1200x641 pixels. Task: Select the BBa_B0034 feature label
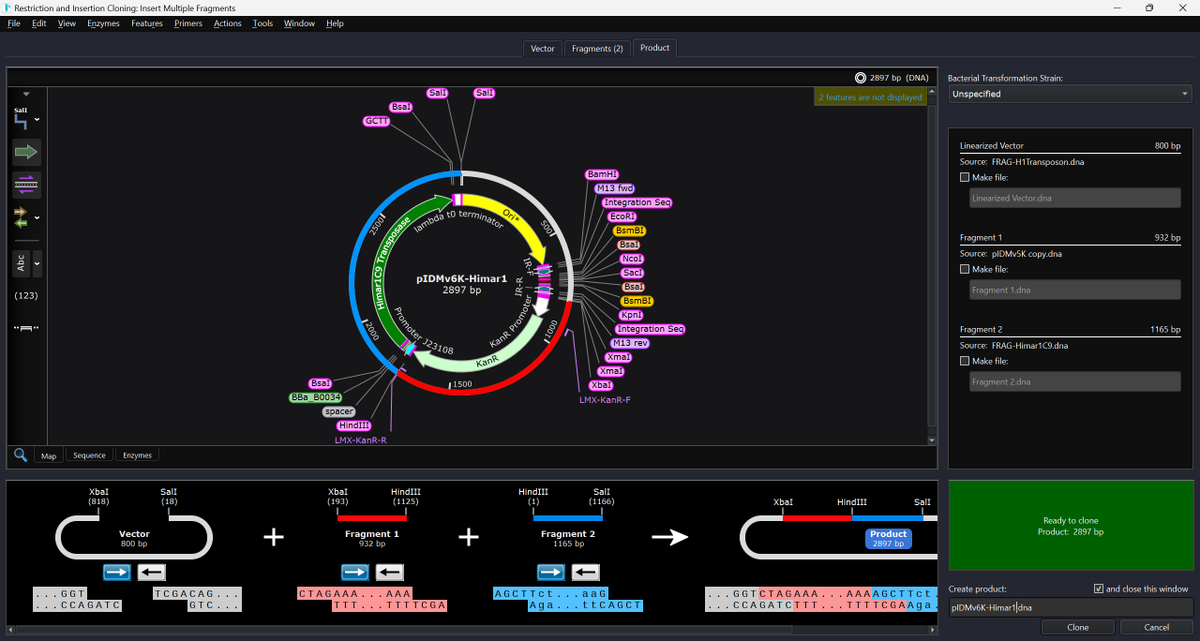[x=316, y=397]
